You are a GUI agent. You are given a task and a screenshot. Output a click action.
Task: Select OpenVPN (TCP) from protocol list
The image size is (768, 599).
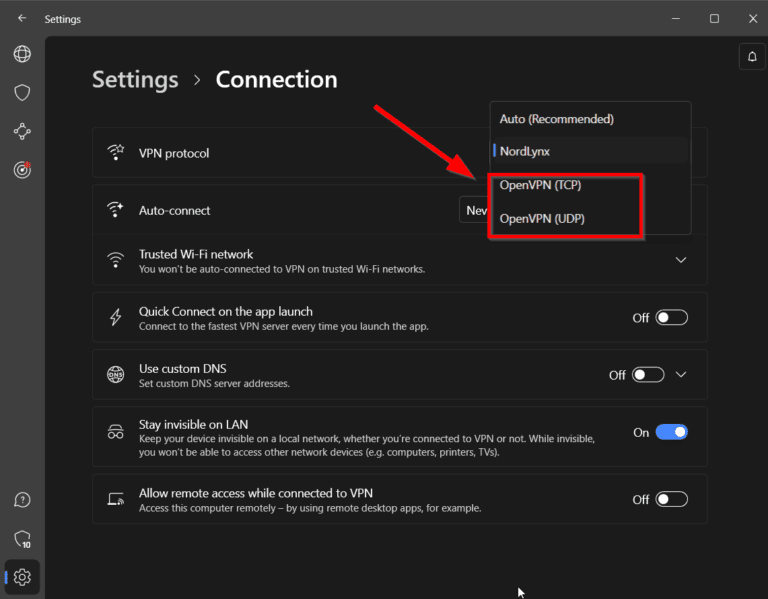[540, 185]
